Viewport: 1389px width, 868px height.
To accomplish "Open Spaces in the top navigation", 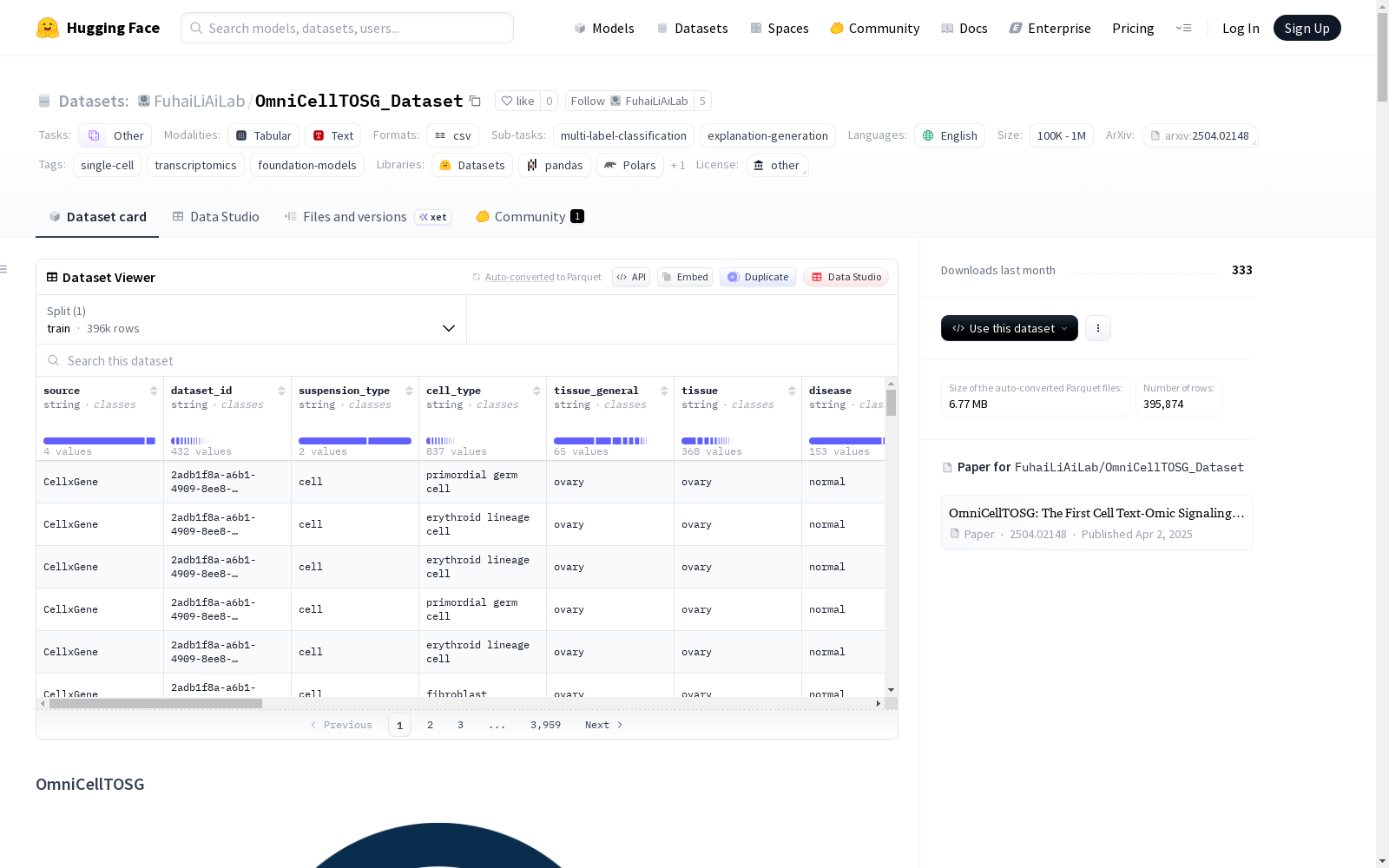I will pos(780,28).
